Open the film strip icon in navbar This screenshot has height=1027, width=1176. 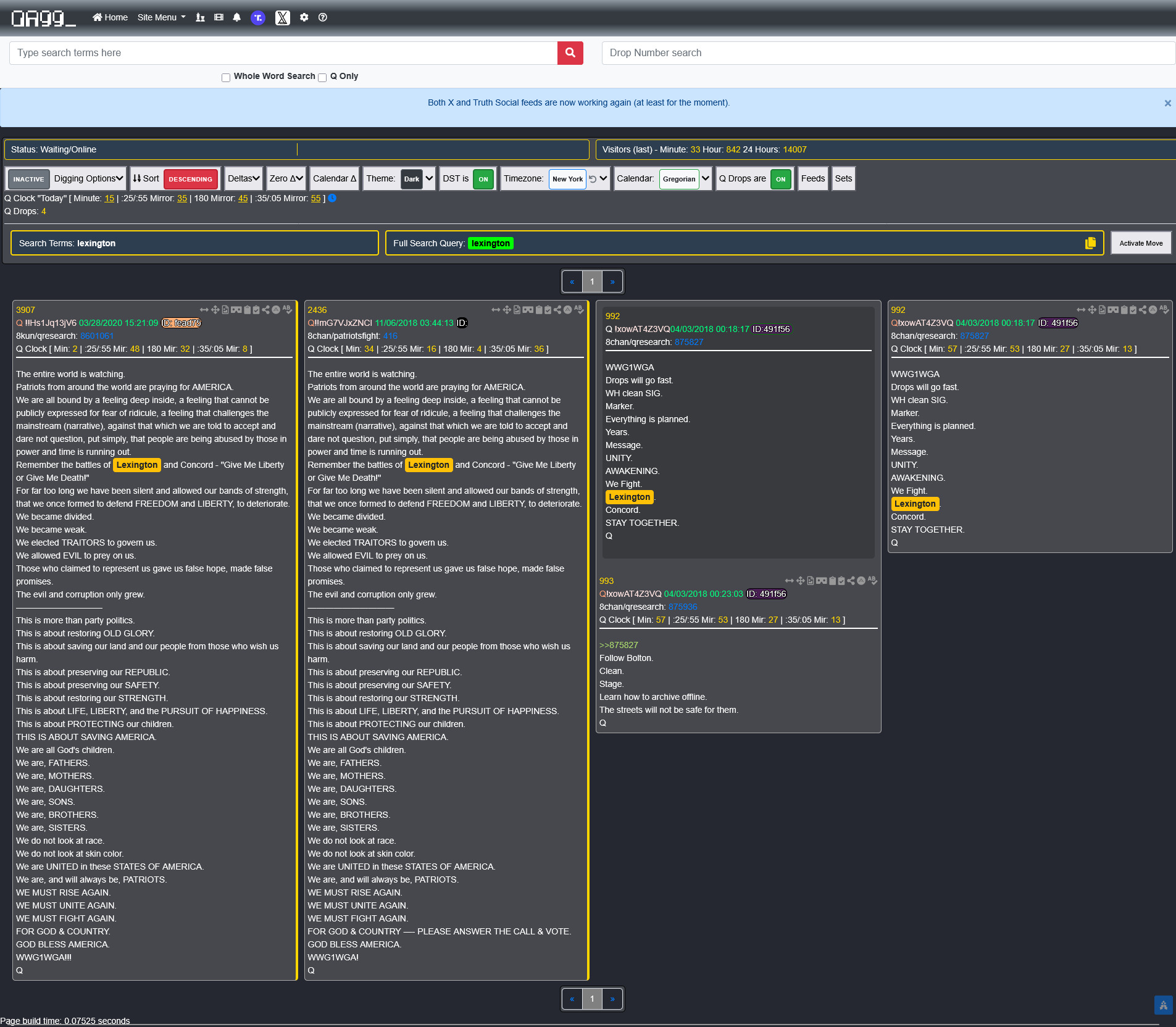[219, 17]
